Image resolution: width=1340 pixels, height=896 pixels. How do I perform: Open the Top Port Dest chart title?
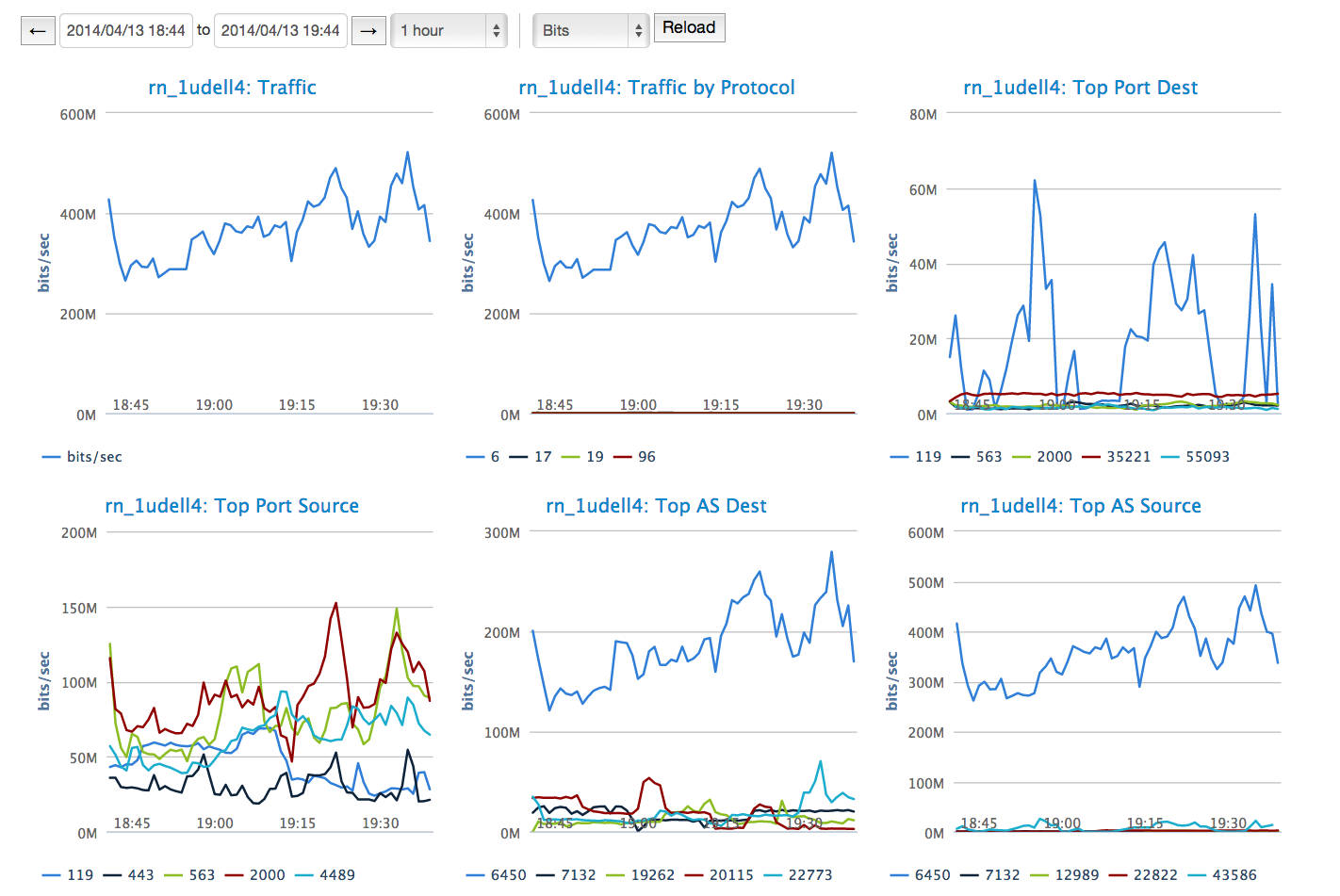1080,88
